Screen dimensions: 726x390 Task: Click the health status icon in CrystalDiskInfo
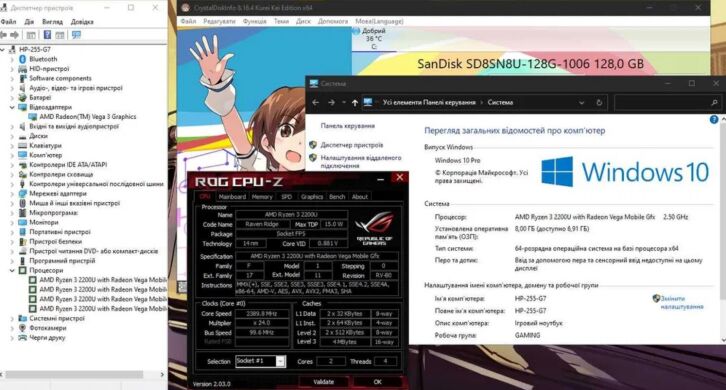tap(356, 31)
